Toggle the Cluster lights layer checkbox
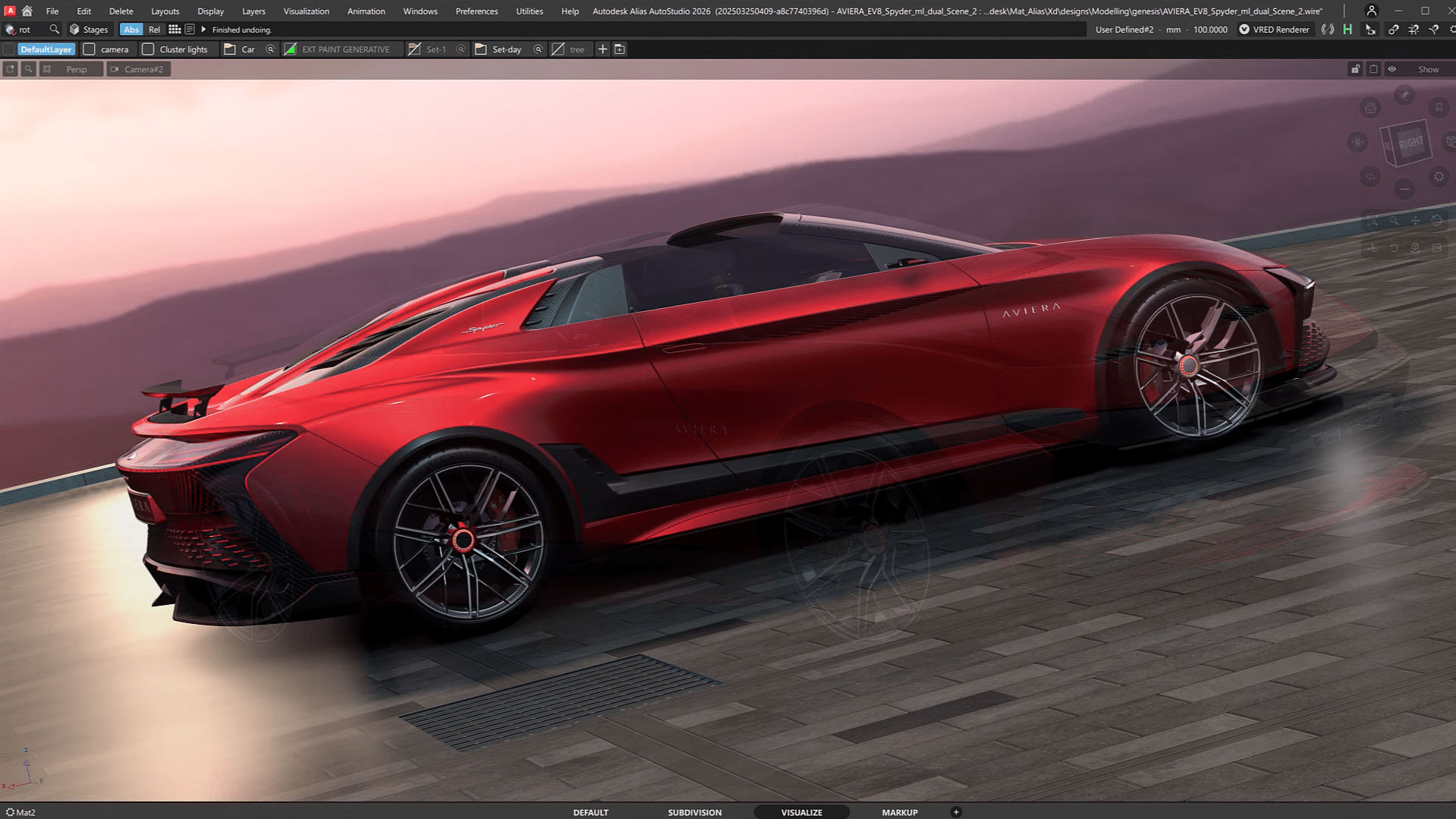Image resolution: width=1456 pixels, height=819 pixels. (148, 49)
